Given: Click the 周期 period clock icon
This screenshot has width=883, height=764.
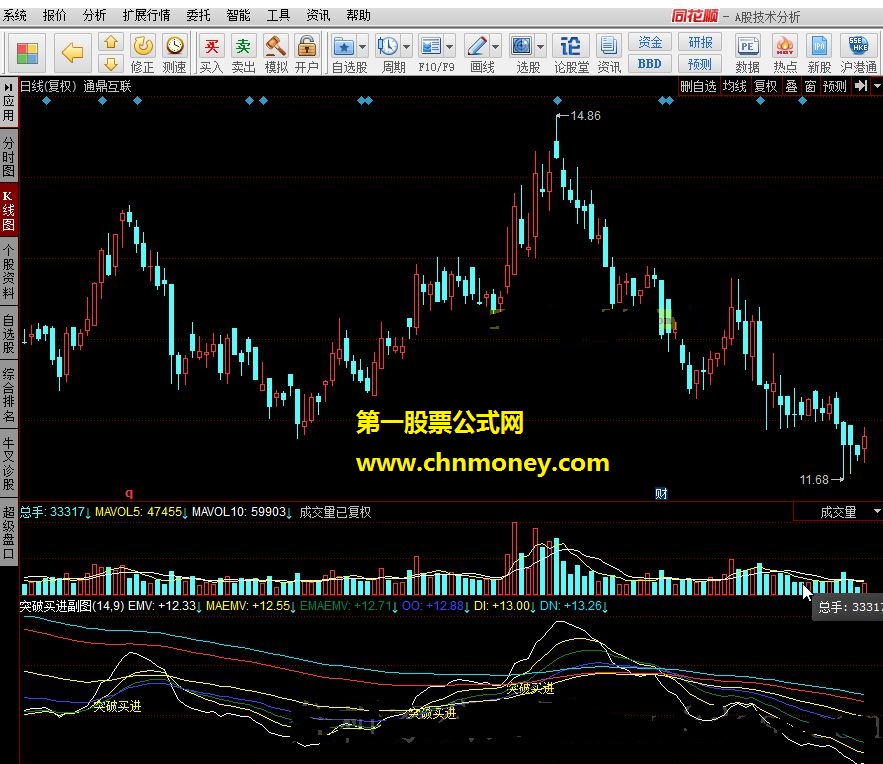Looking at the screenshot, I should click(387, 46).
